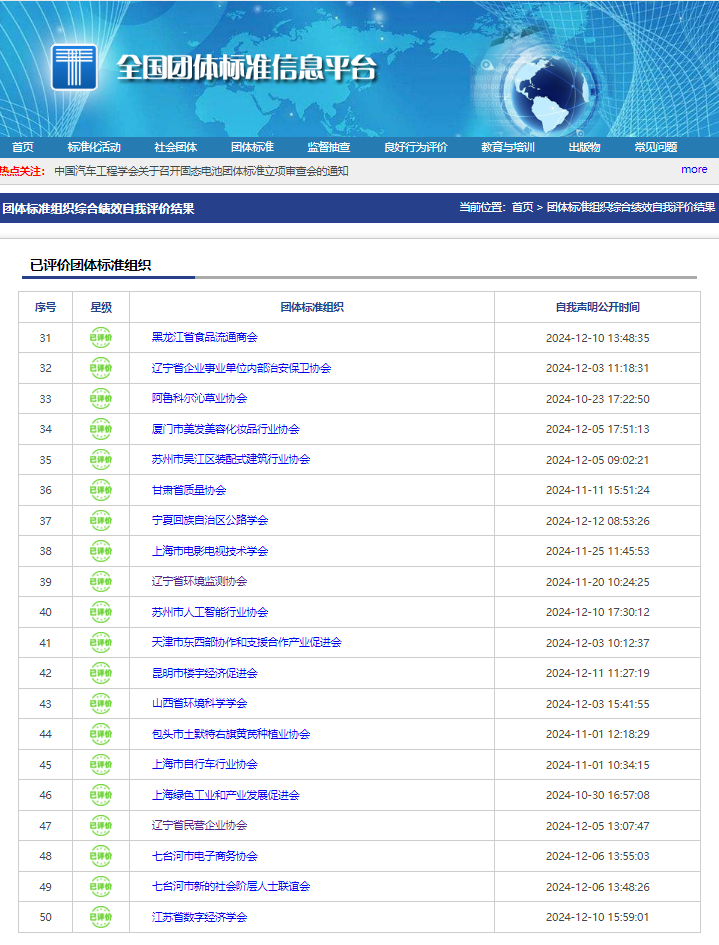Click the 已评价 badge for row 34
719x945 pixels.
pyautogui.click(x=101, y=429)
